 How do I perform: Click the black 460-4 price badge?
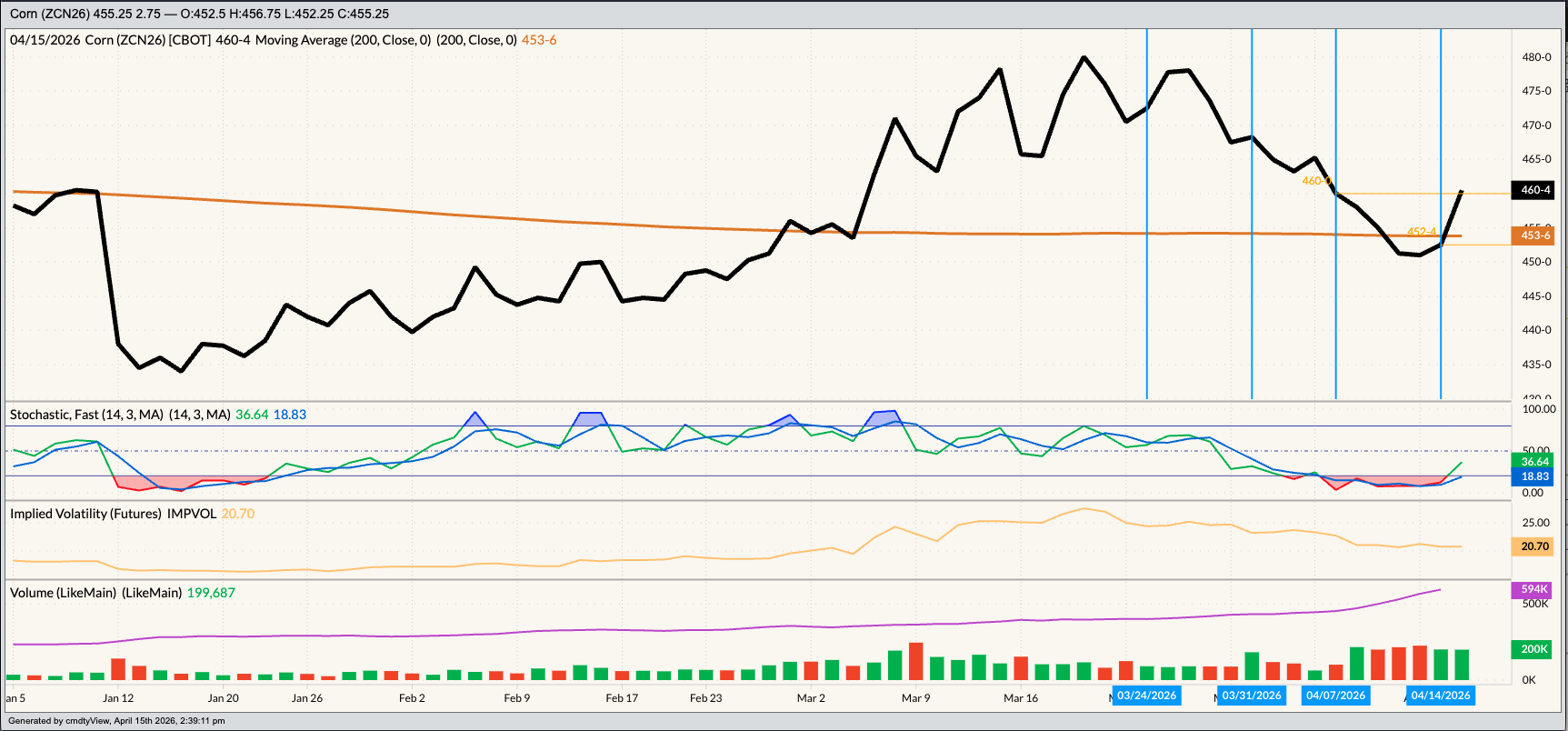tap(1534, 190)
